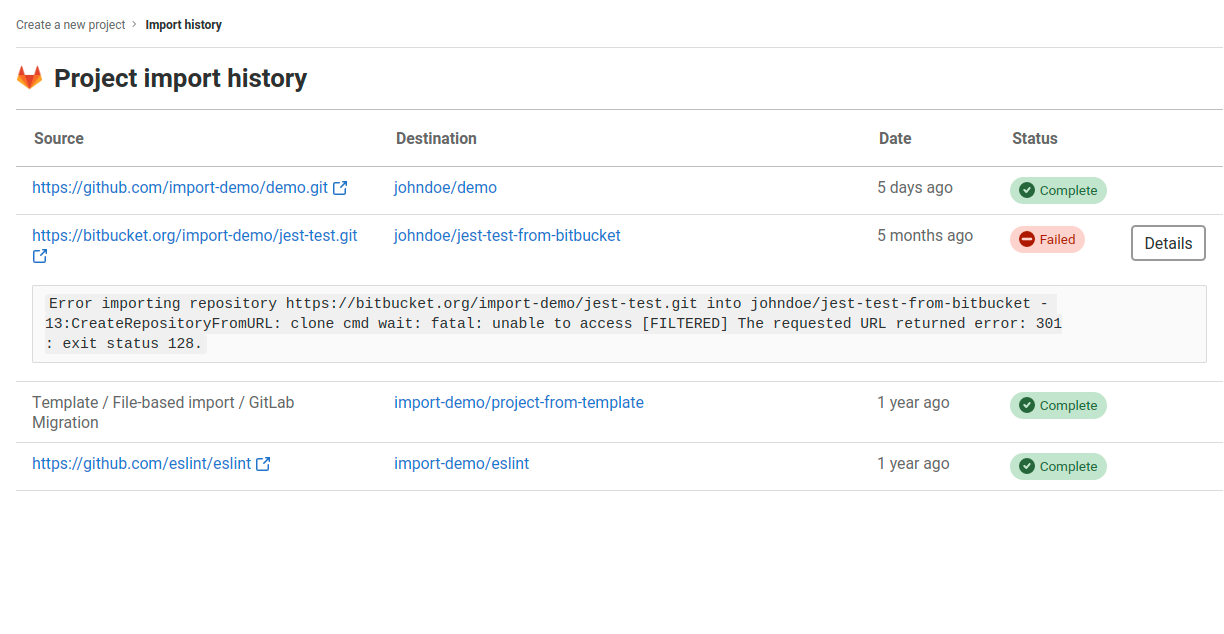Click the Failed status badge
The height and width of the screenshot is (634, 1224).
[x=1047, y=239]
